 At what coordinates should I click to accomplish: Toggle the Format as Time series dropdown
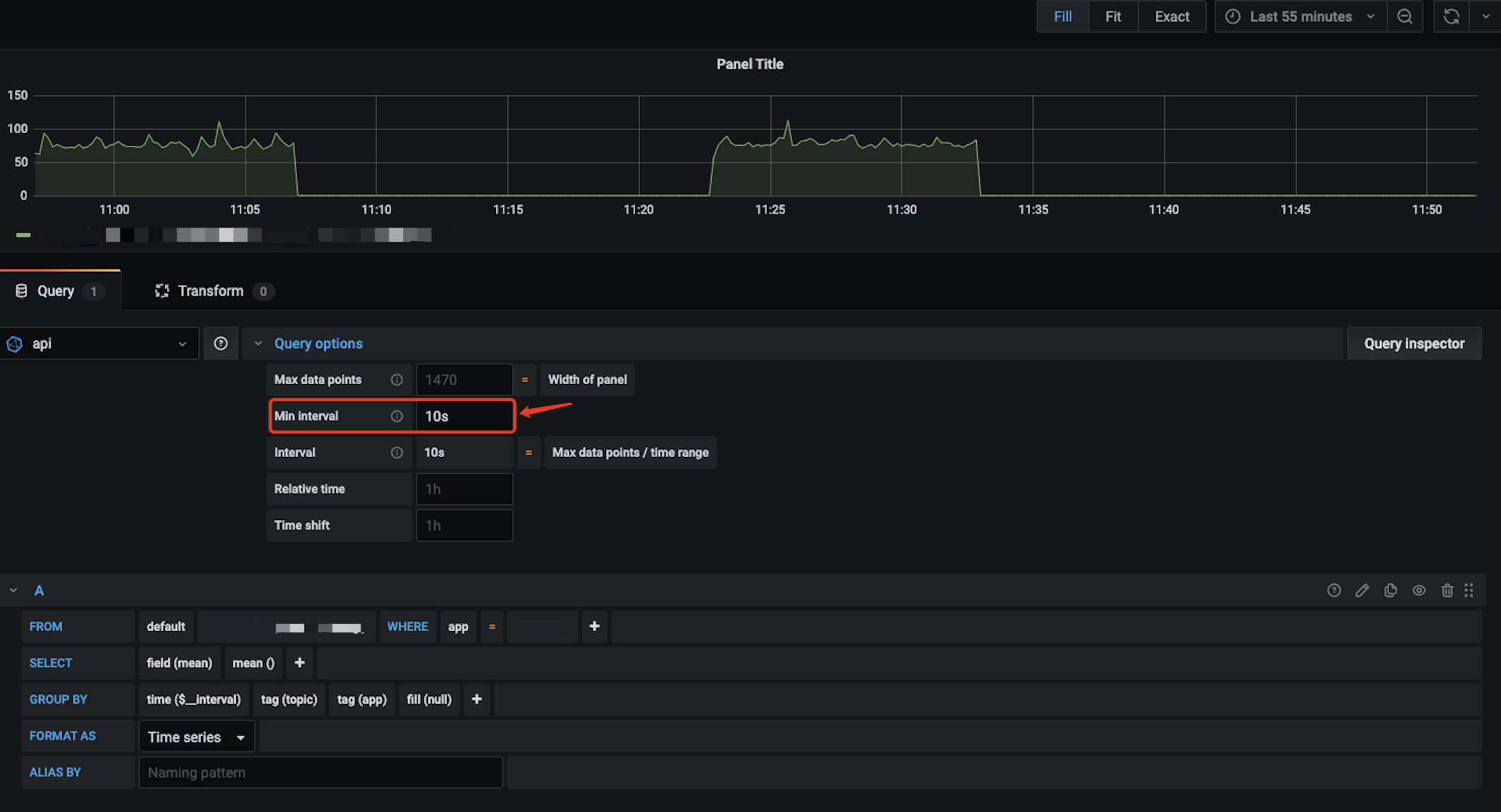pyautogui.click(x=195, y=737)
